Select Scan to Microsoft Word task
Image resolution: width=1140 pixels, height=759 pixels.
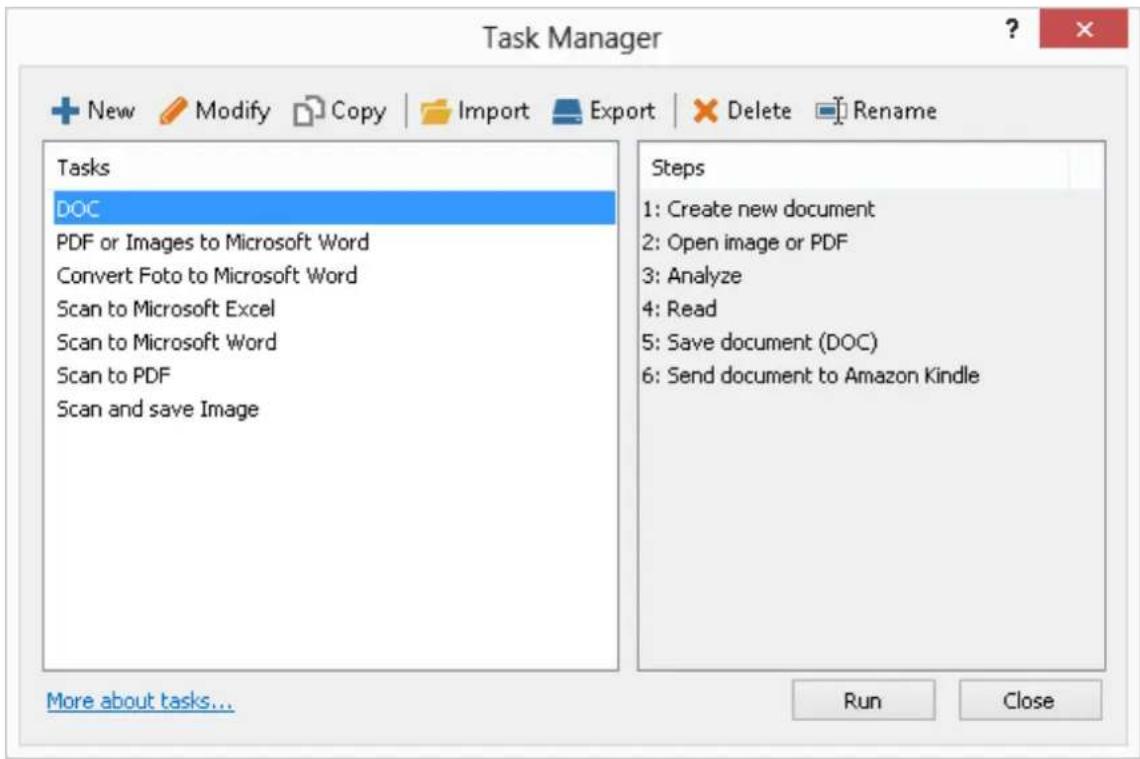pos(334,342)
